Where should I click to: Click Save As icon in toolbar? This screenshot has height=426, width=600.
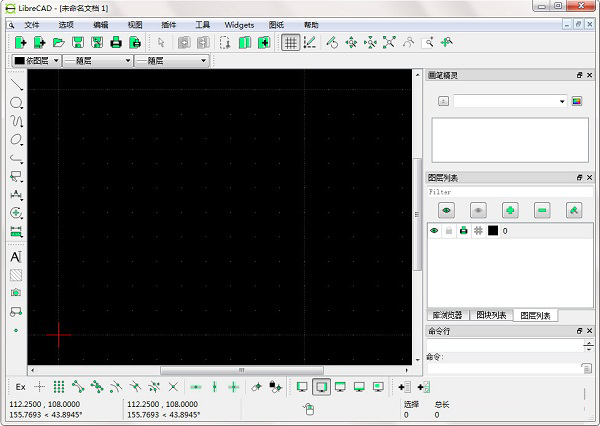pyautogui.click(x=97, y=42)
